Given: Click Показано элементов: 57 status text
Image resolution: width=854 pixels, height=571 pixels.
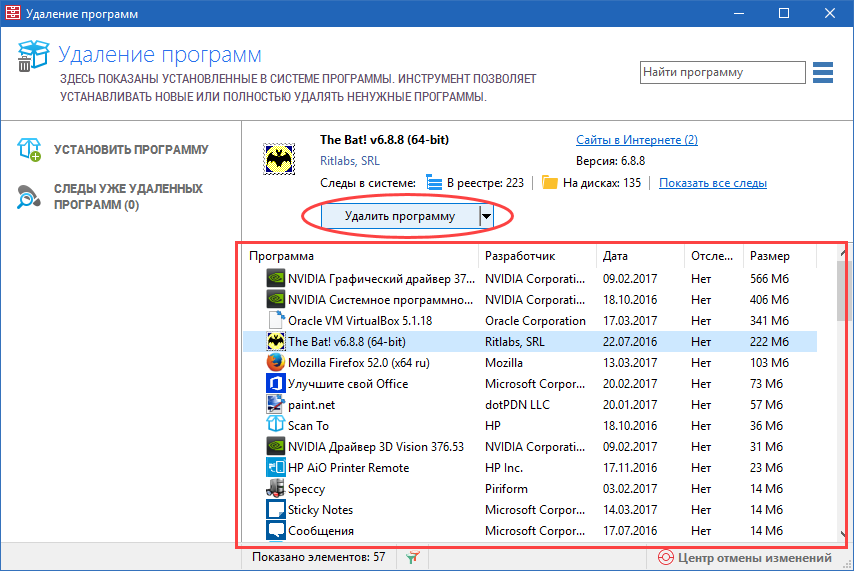Looking at the screenshot, I should coord(319,557).
